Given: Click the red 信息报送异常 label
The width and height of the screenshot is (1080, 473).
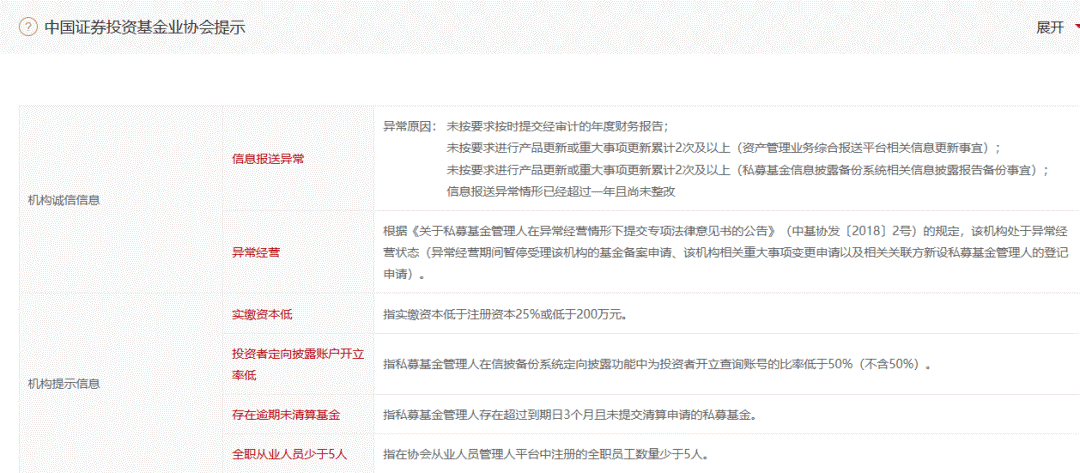Looking at the screenshot, I should click(268, 159).
